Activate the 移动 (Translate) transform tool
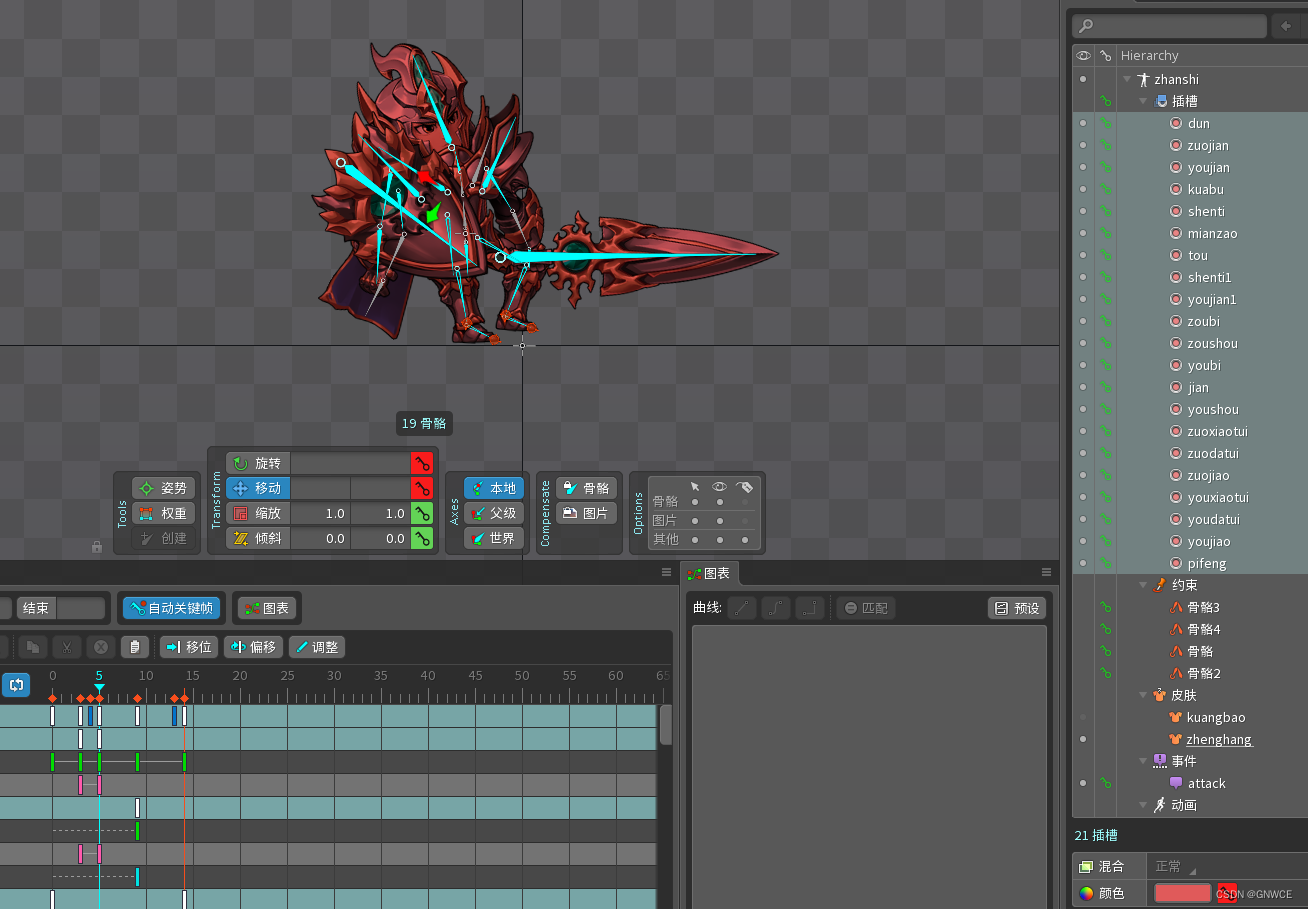The image size is (1308, 909). (258, 488)
